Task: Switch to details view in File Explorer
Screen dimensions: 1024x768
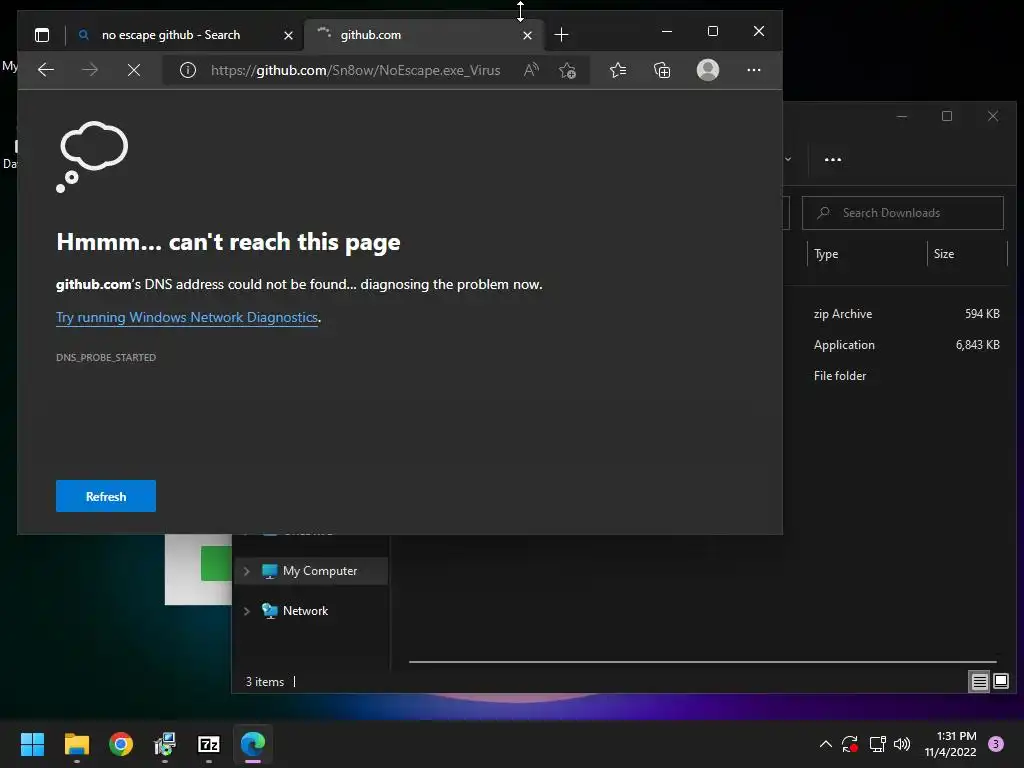Action: coord(980,682)
